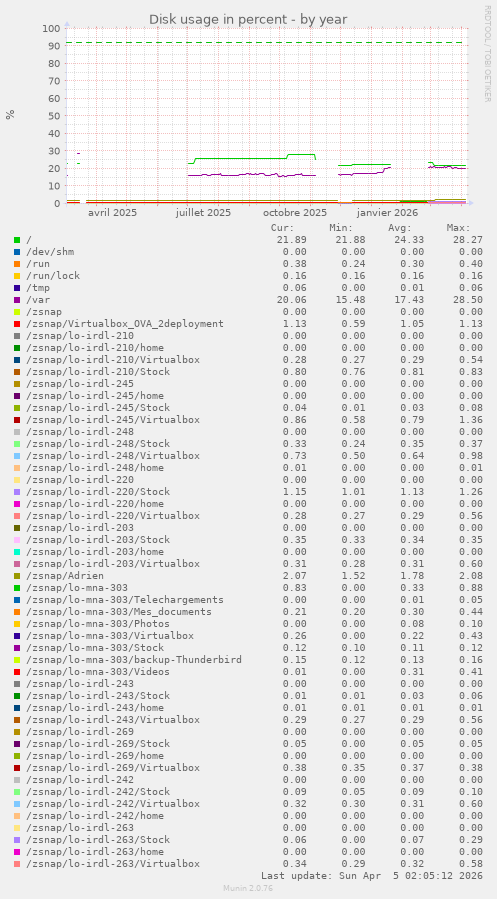Click the 'Cur:' column header

(x=283, y=228)
